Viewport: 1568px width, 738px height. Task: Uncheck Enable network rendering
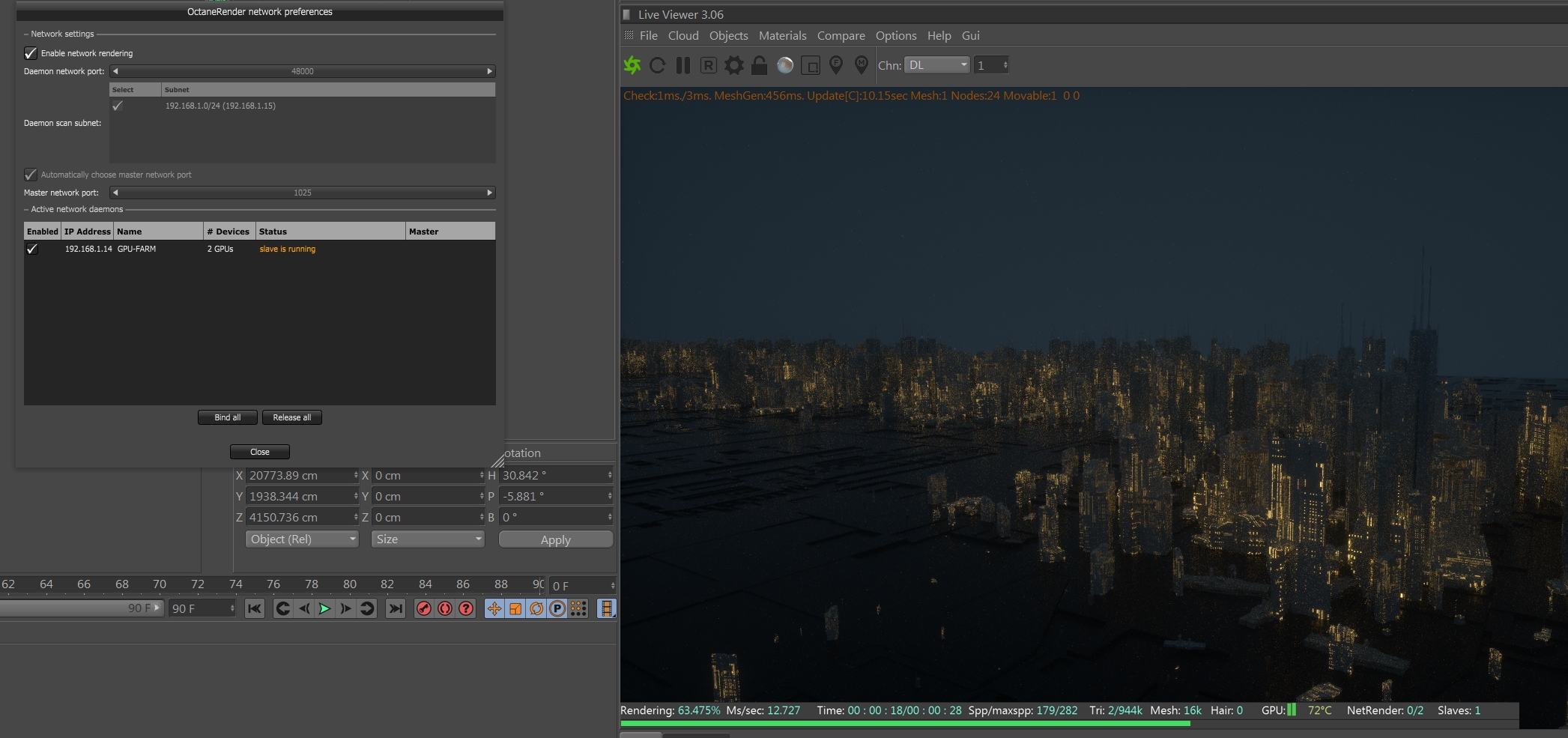click(31, 53)
